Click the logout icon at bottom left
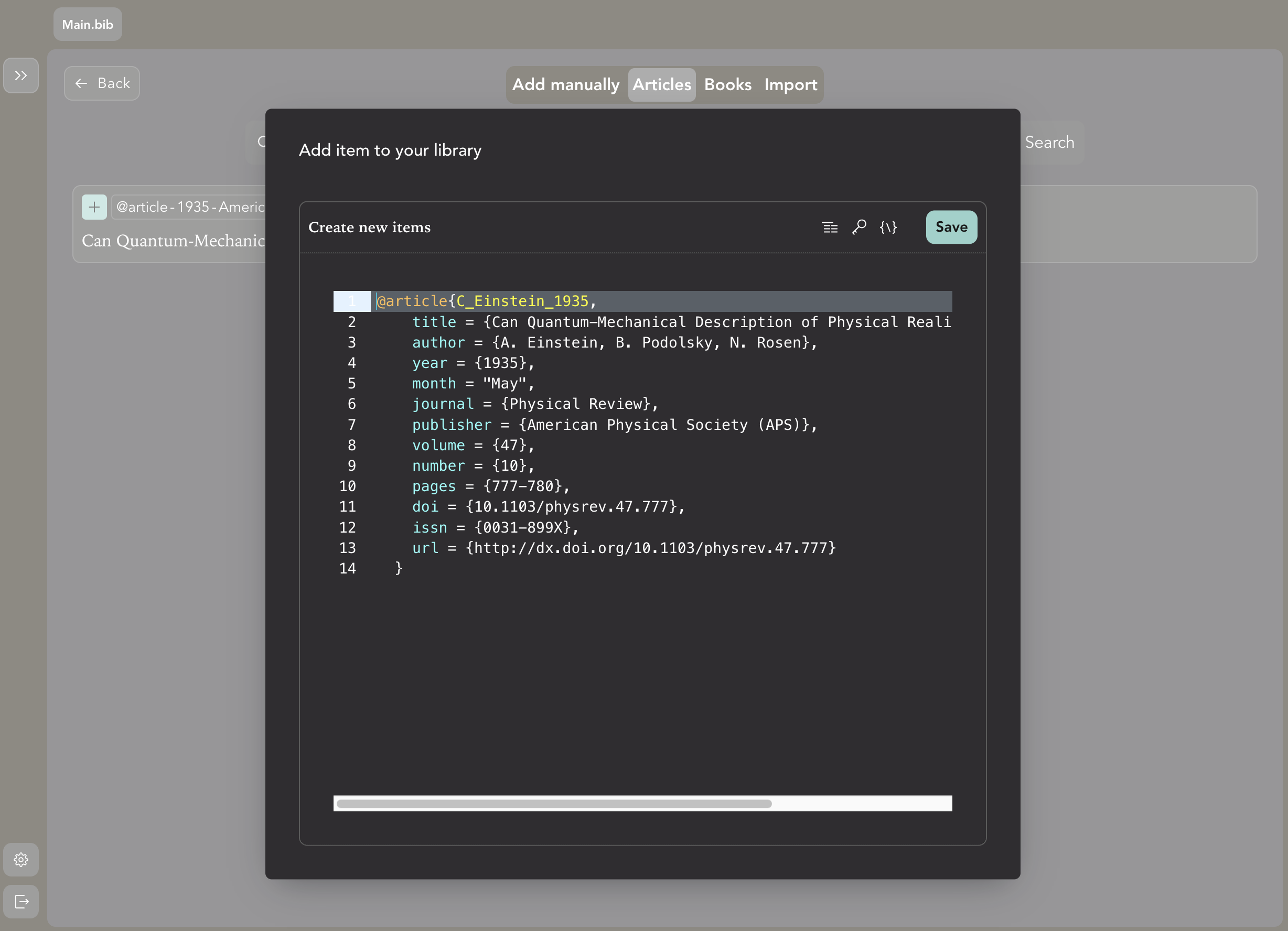Image resolution: width=1288 pixels, height=931 pixels. pyautogui.click(x=21, y=902)
